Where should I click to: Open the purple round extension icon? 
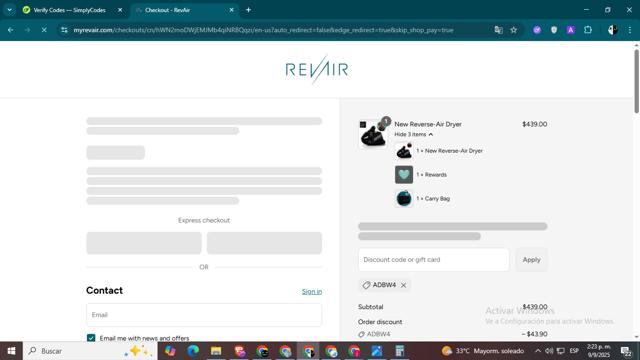click(537, 30)
